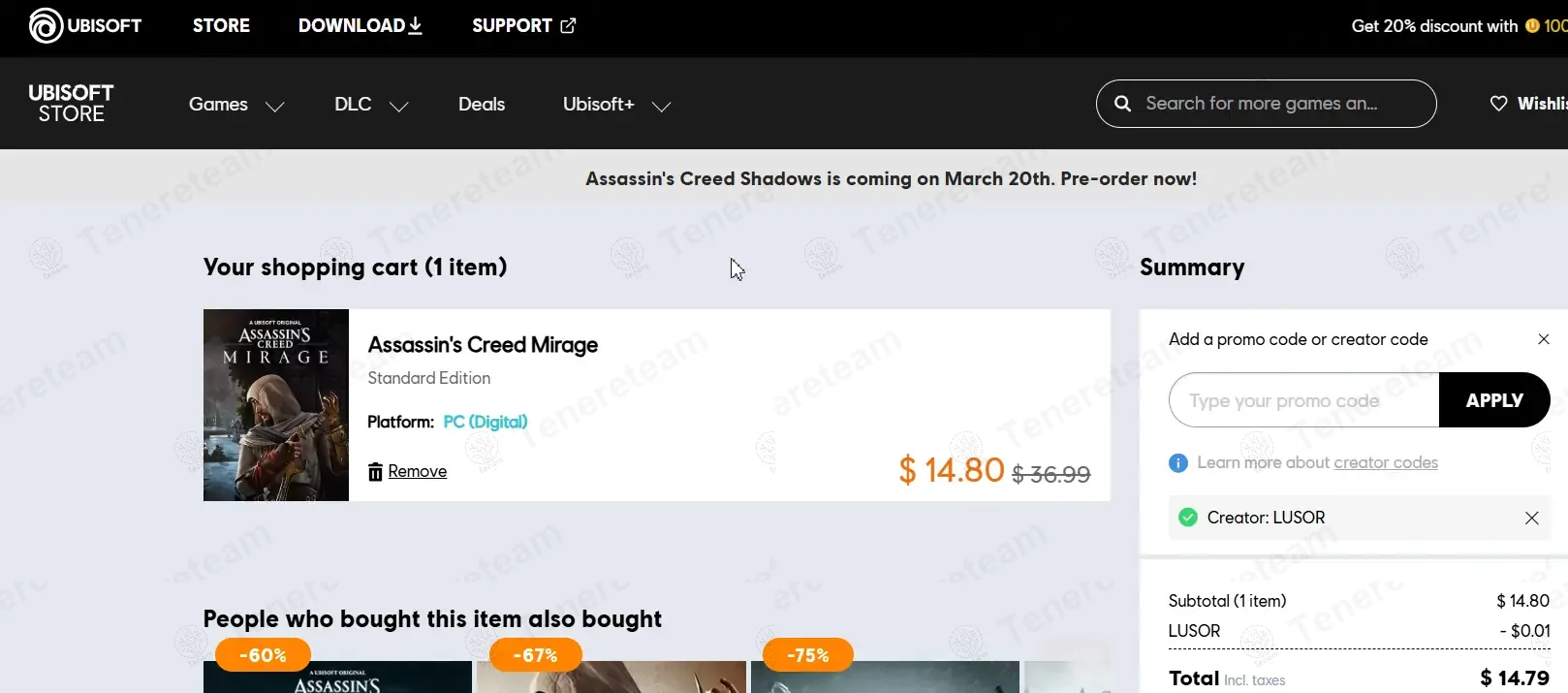
Task: Close the promo code section
Action: (1543, 339)
